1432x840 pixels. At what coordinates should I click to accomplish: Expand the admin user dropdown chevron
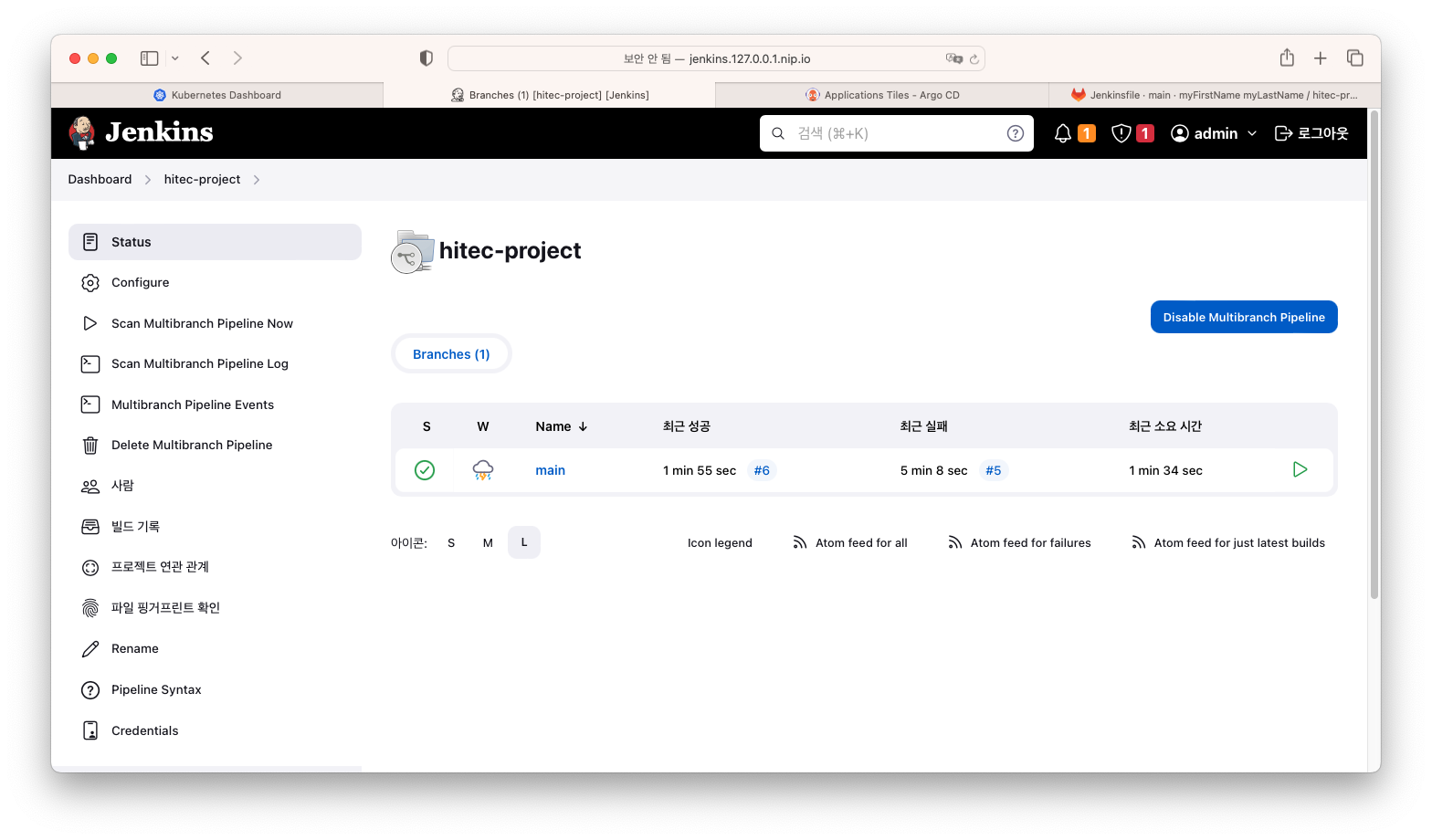tap(1252, 133)
